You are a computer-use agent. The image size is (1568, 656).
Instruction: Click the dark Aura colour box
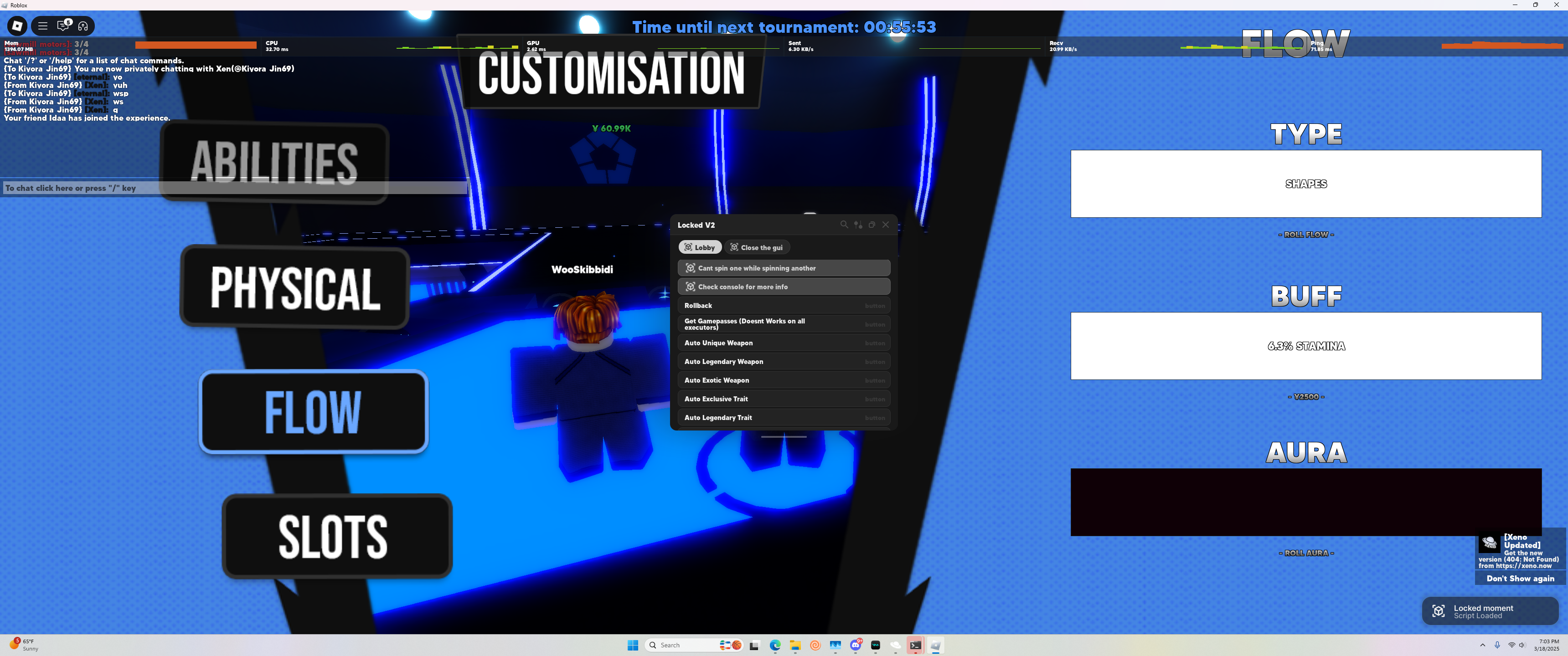(1305, 502)
